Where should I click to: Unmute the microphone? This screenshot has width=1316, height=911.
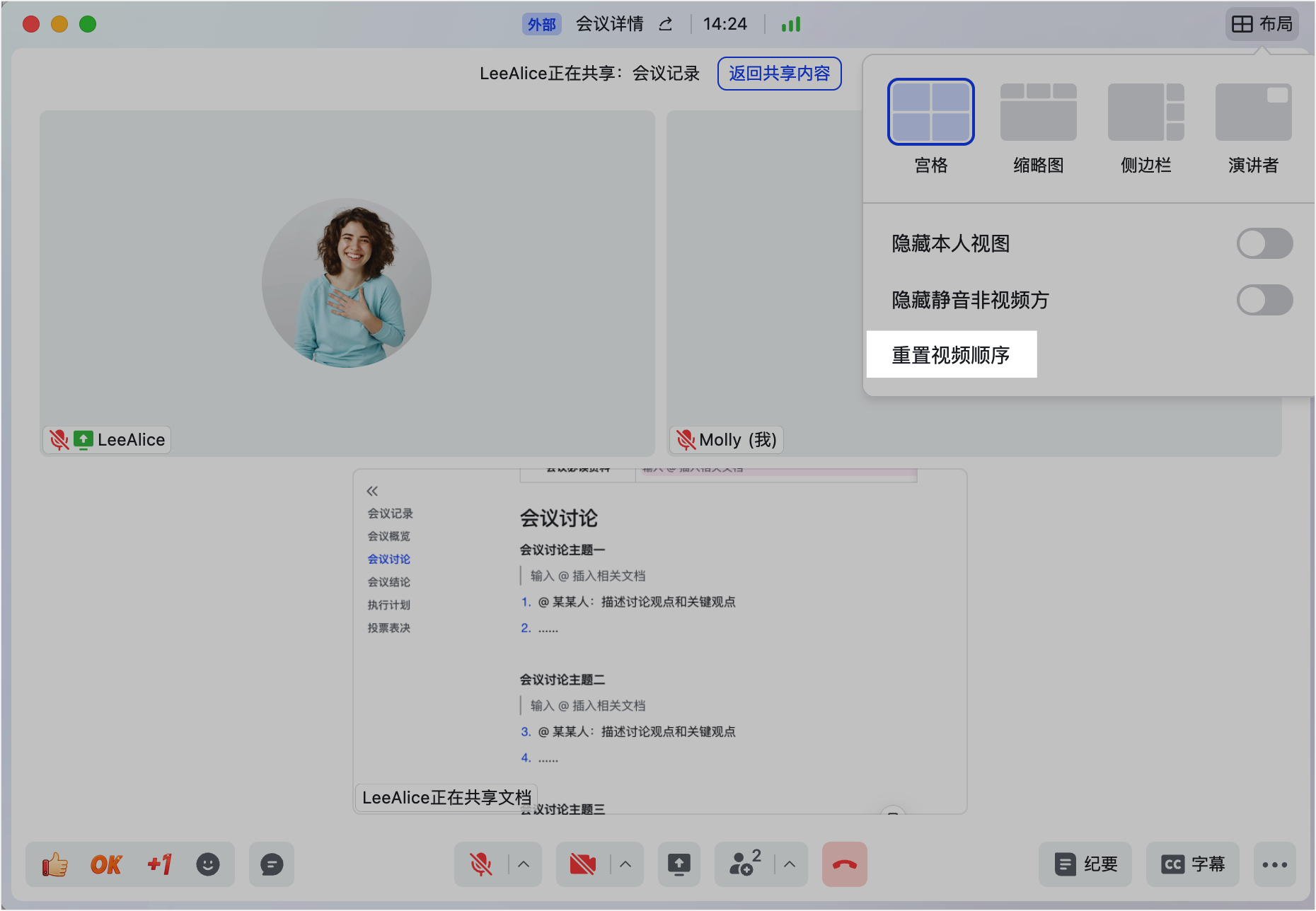click(x=481, y=864)
